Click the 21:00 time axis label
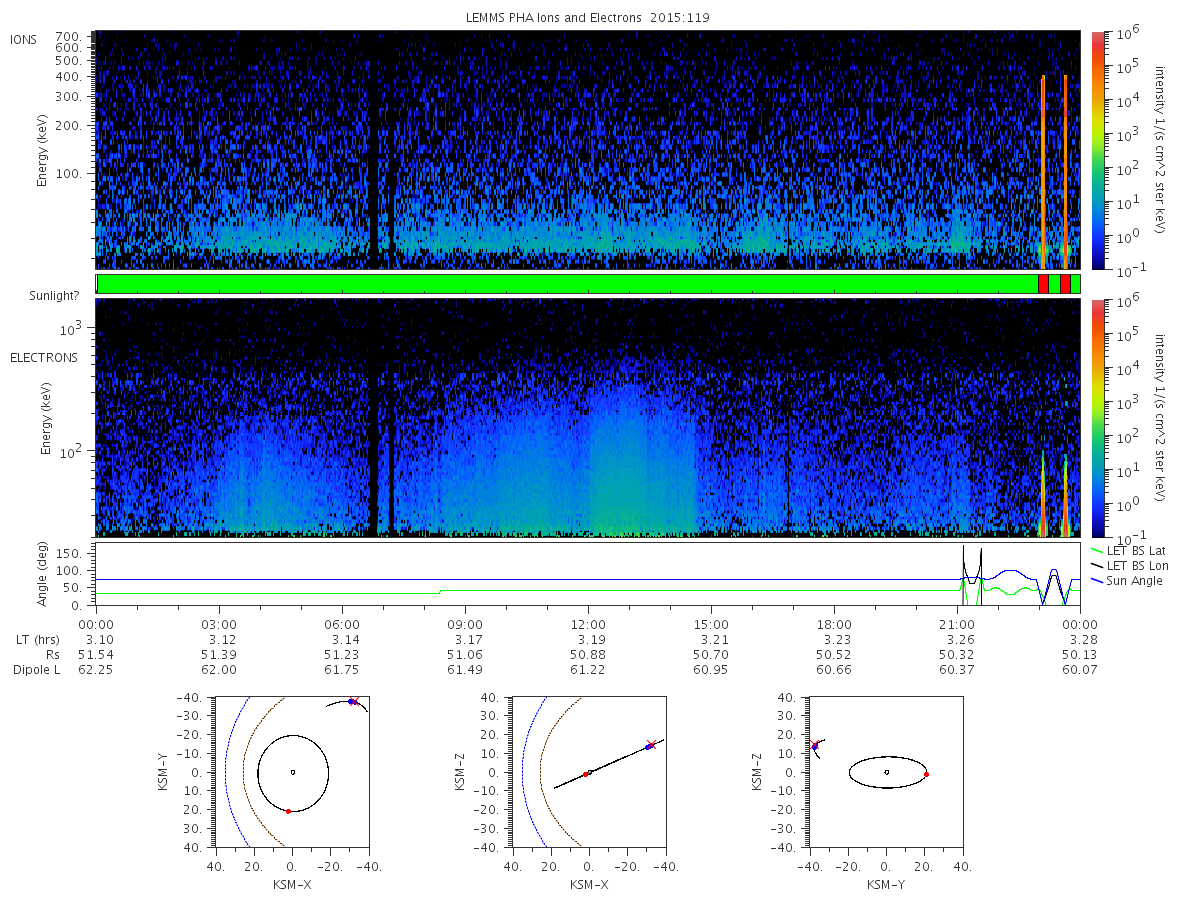 (958, 624)
